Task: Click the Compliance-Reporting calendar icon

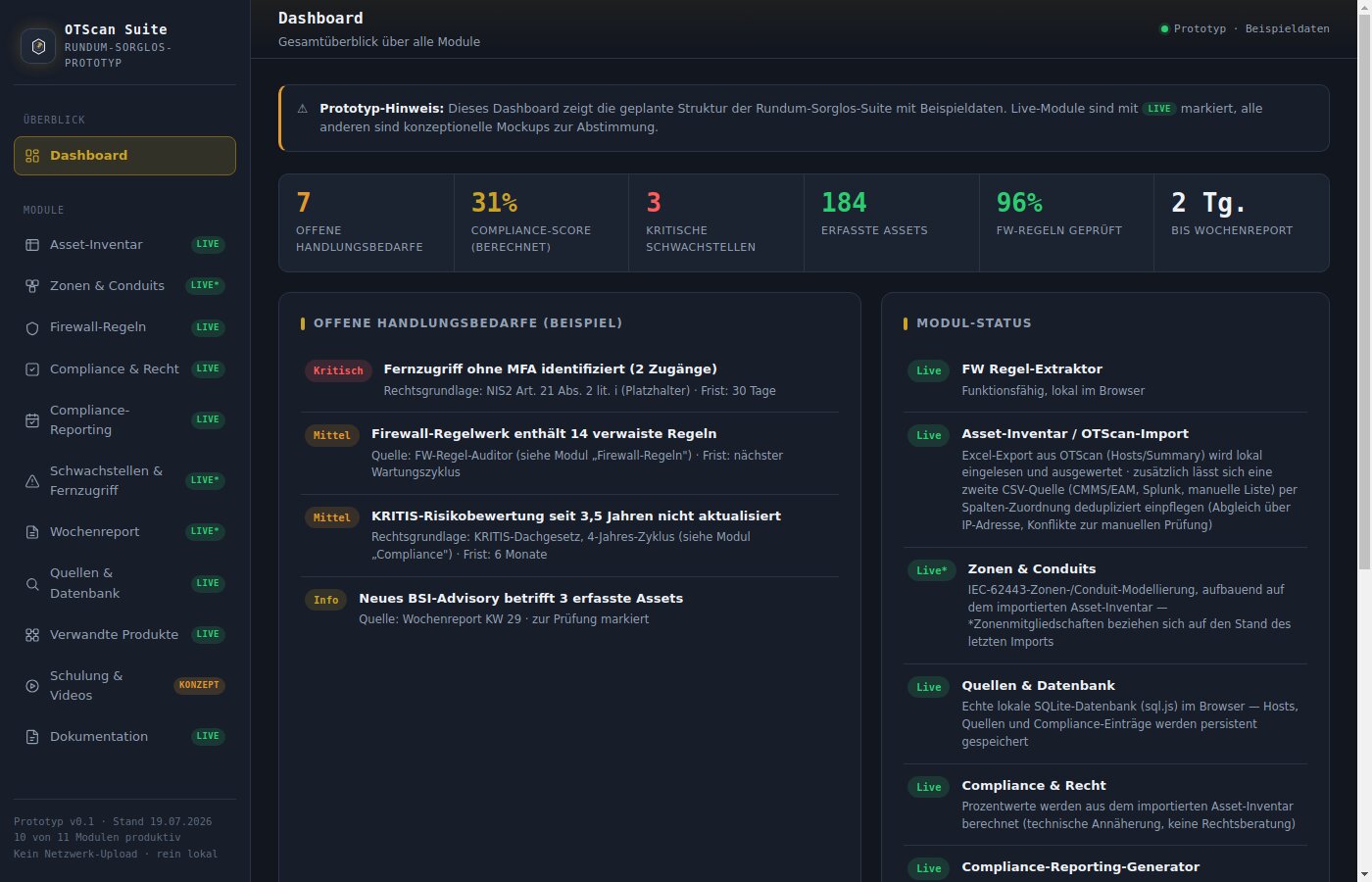Action: coord(32,420)
